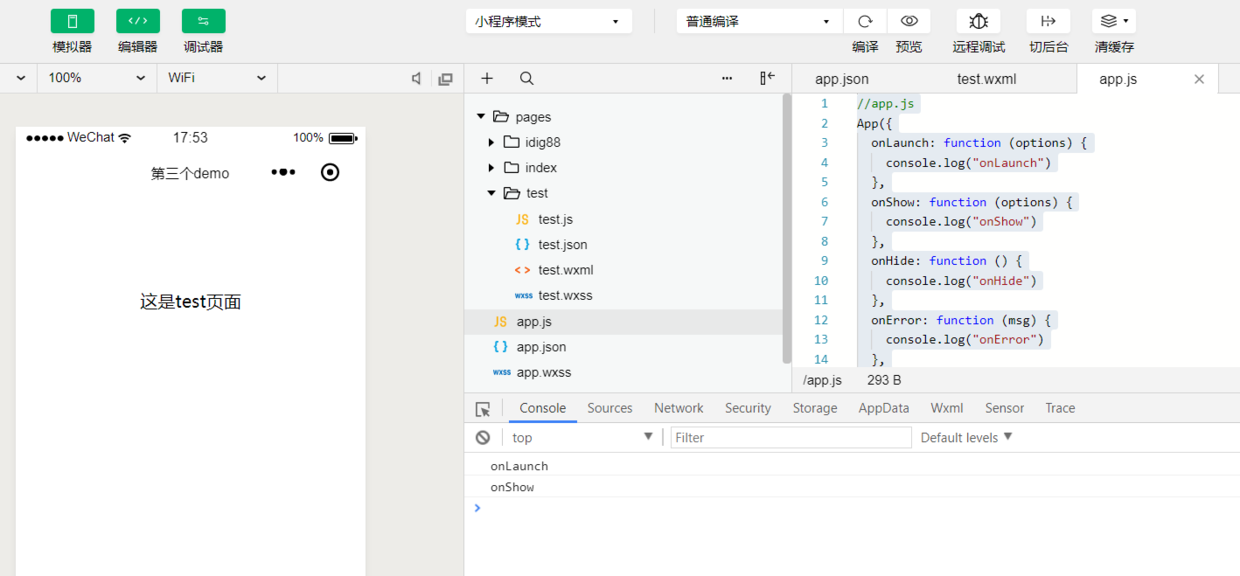1240x576 pixels.
Task: Open the Trace tab
Action: (1060, 408)
